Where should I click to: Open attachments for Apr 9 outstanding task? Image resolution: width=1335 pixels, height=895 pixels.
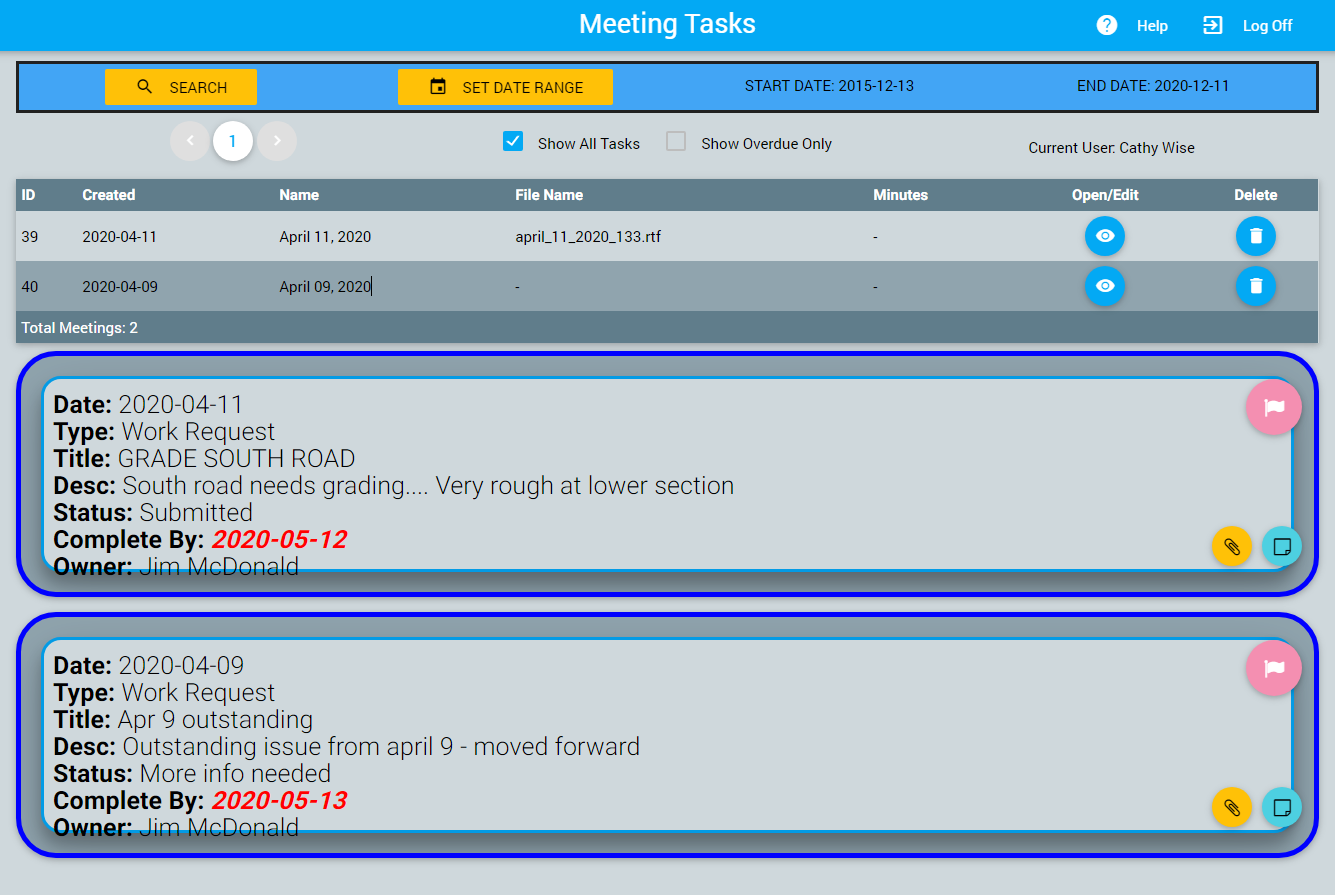tap(1232, 808)
